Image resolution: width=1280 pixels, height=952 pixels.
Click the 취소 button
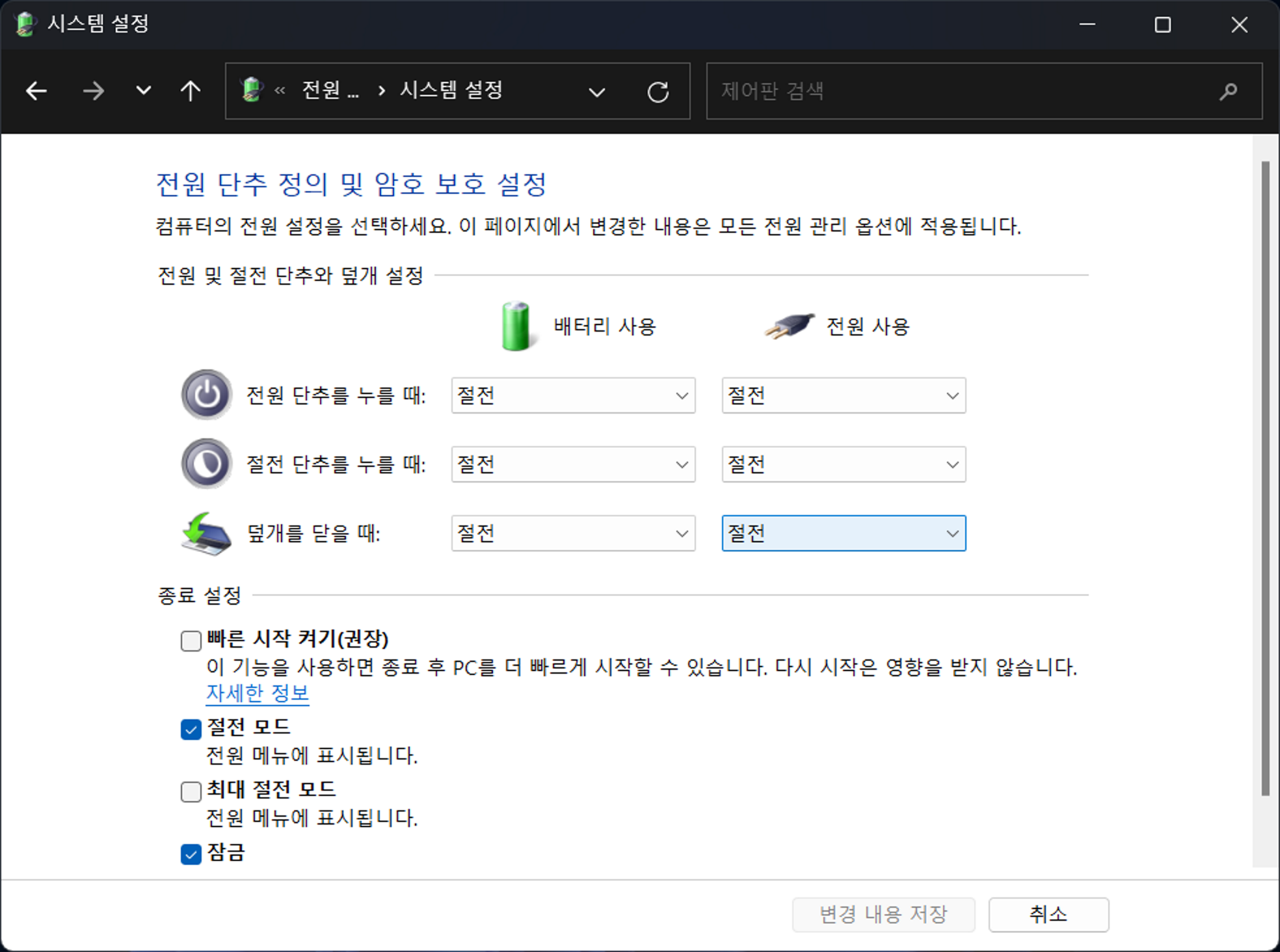[x=1048, y=914]
